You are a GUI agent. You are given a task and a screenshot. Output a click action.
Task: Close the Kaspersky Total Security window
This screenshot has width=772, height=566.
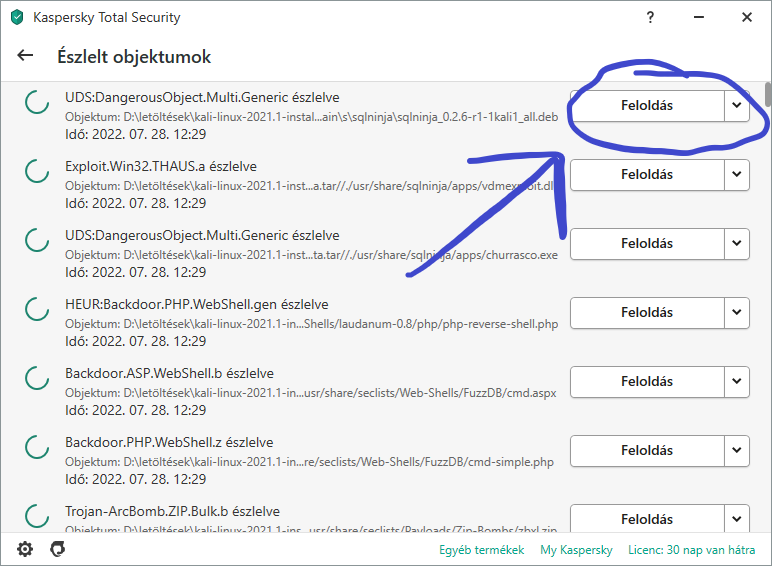pos(747,17)
